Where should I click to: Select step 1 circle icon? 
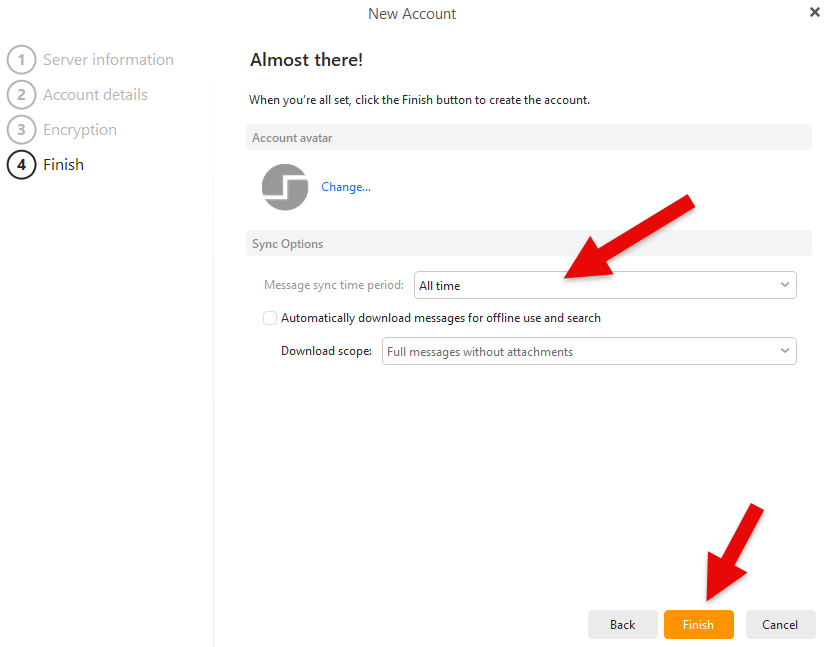tap(21, 60)
